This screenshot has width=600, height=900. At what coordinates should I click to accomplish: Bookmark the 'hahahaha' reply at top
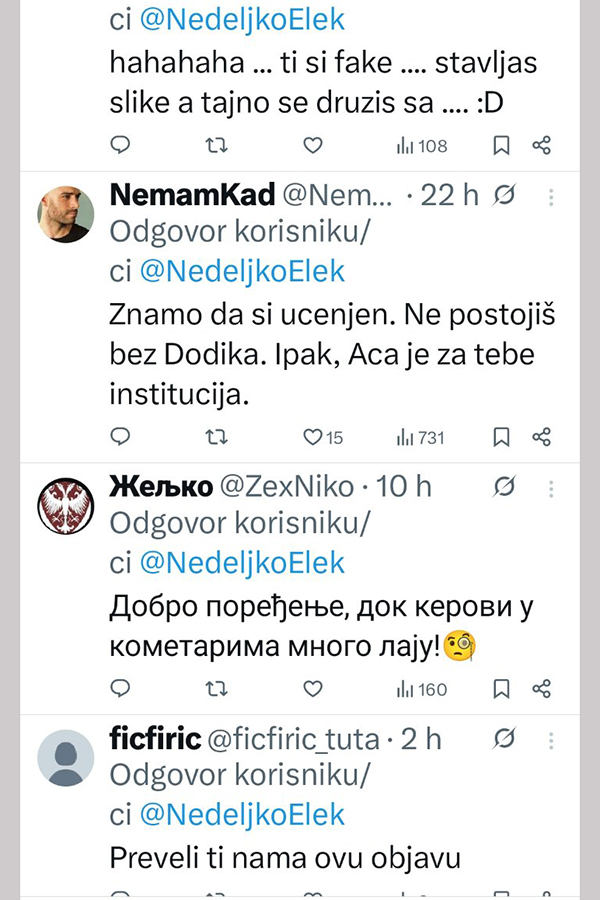(502, 146)
